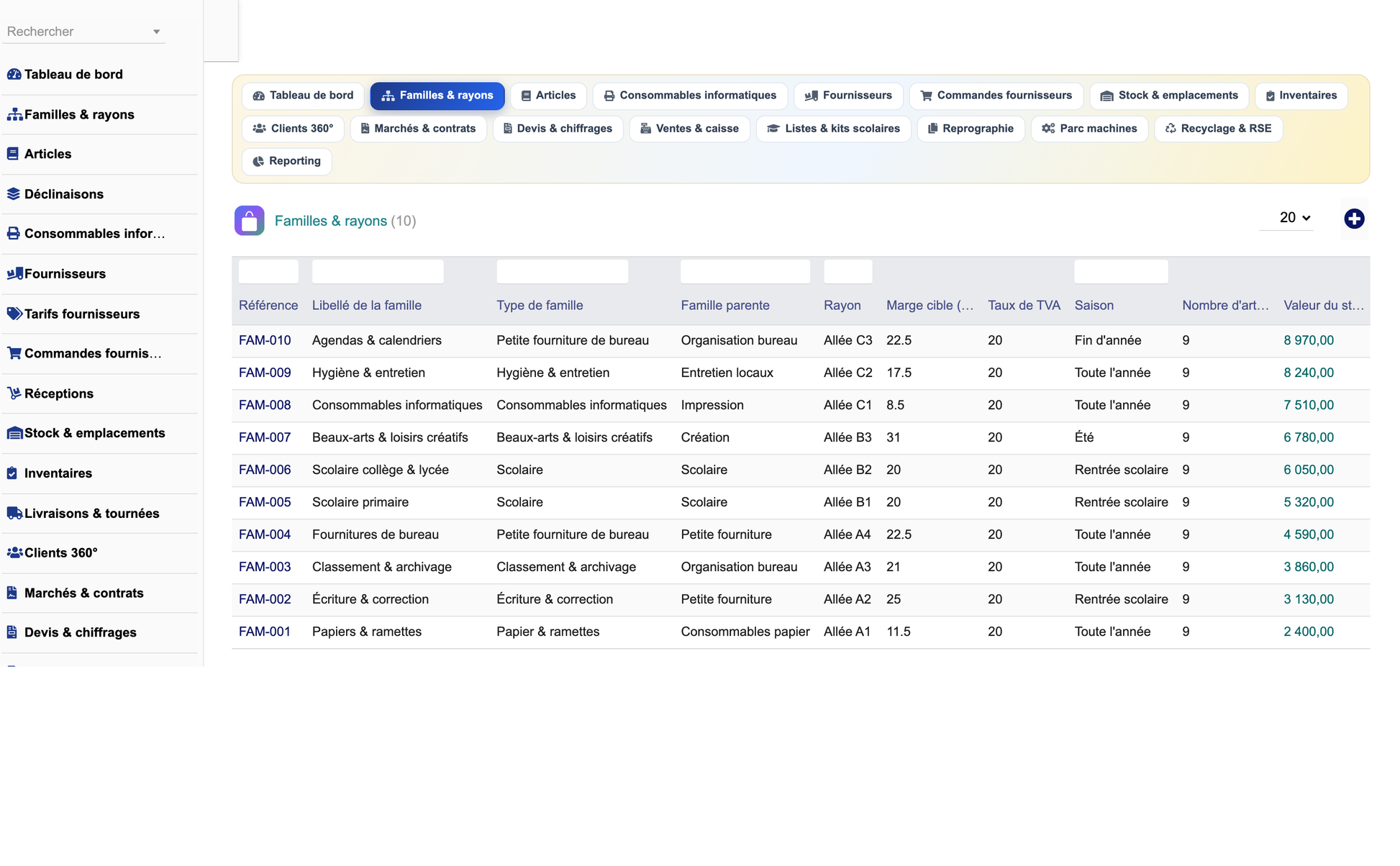Click the Libellé de la famille filter field
The width and height of the screenshot is (1400, 866).
378,272
